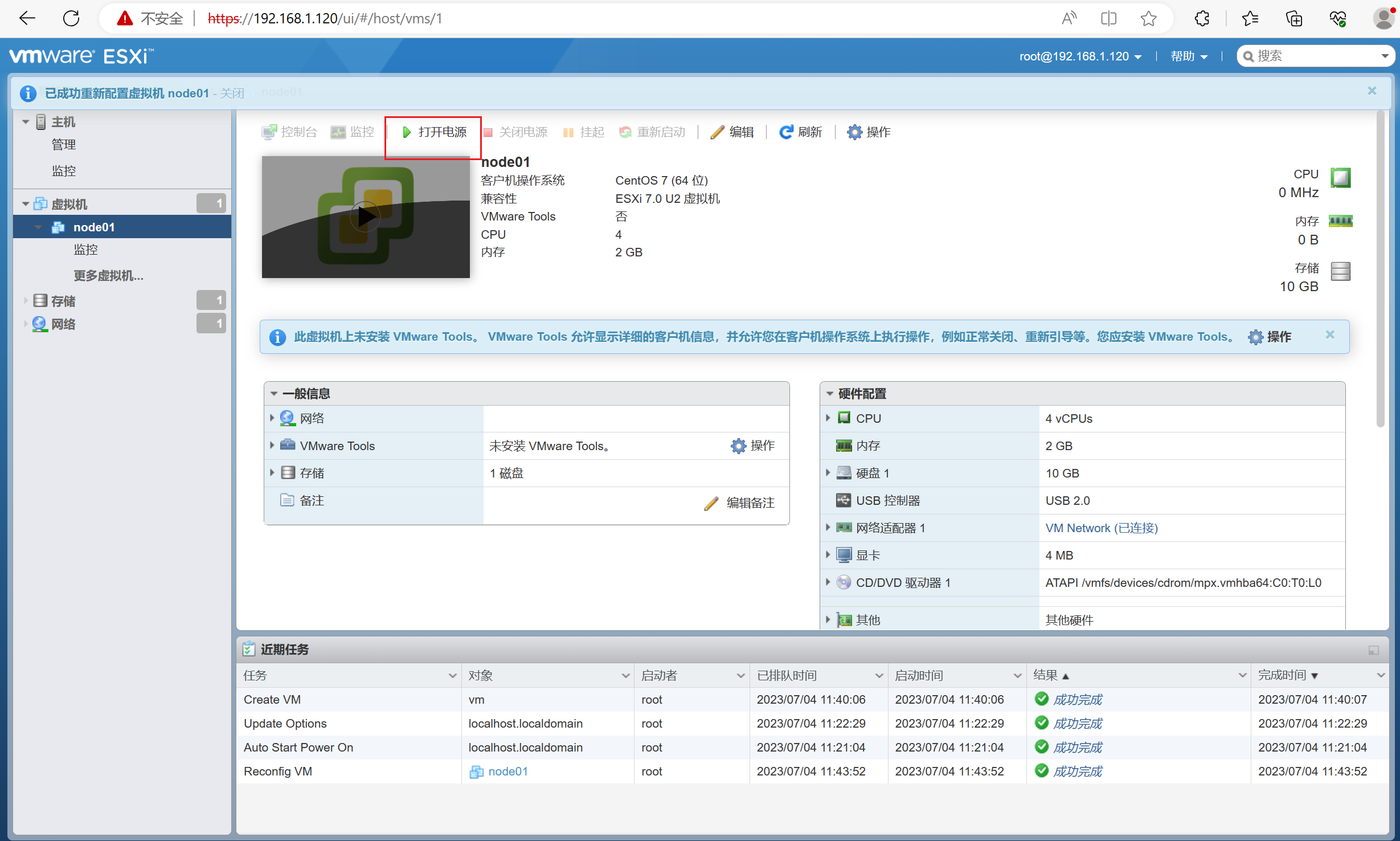Select Monitor (监控) under node01
The image size is (1400, 841).
(x=86, y=250)
